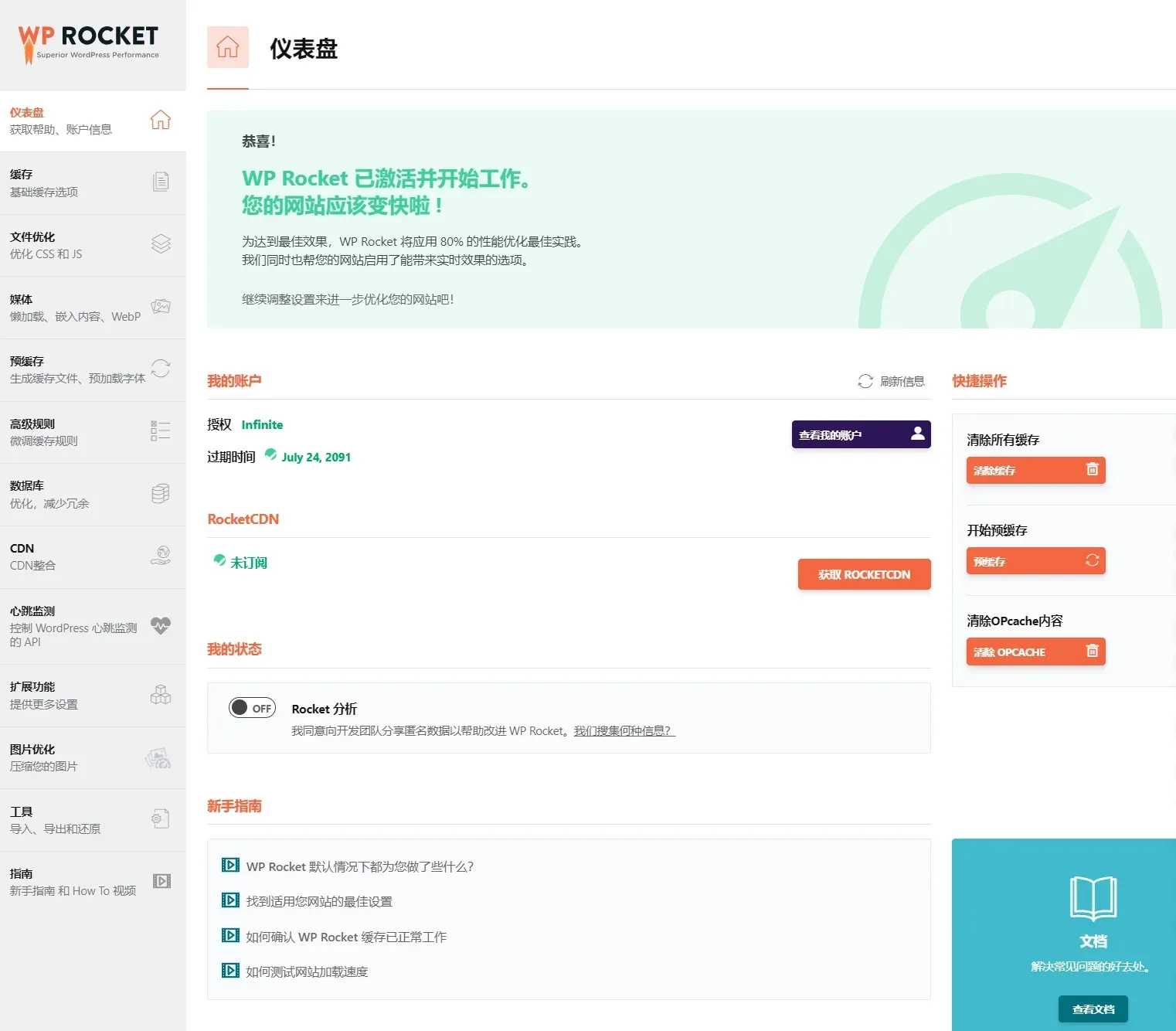Viewport: 1176px width, 1031px height.
Task: Select 扩展功能 in the sidebar
Action: (x=93, y=696)
